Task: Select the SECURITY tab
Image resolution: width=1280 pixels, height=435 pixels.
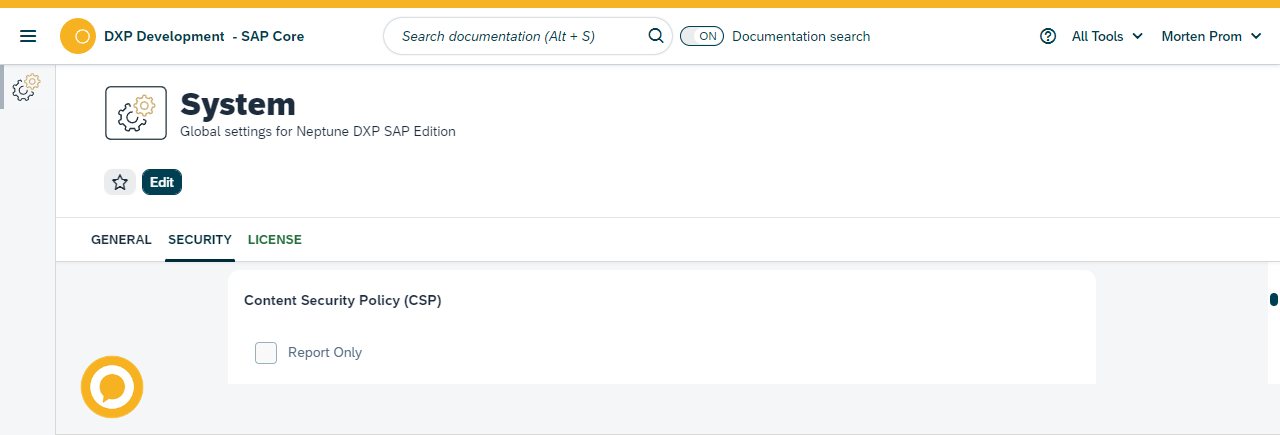Action: tap(200, 240)
